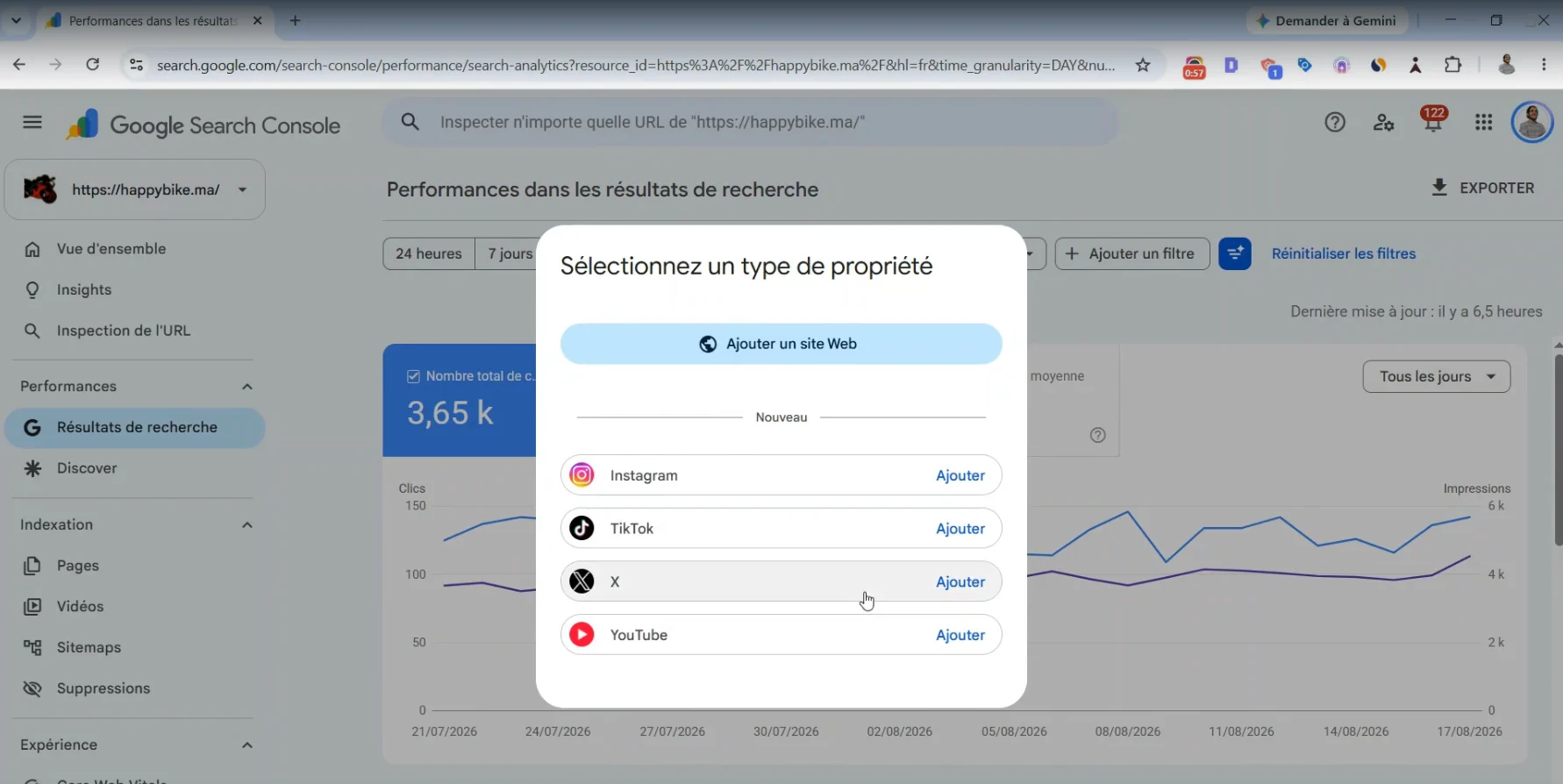Click the X logo icon
The image size is (1563, 784).
[582, 581]
